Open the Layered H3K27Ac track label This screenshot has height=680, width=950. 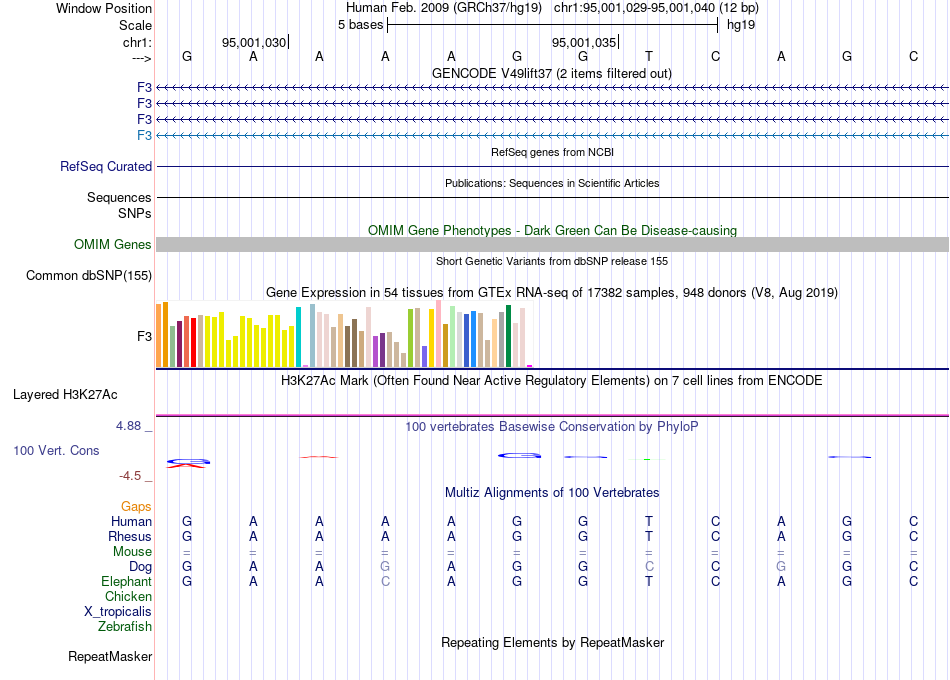(65, 395)
